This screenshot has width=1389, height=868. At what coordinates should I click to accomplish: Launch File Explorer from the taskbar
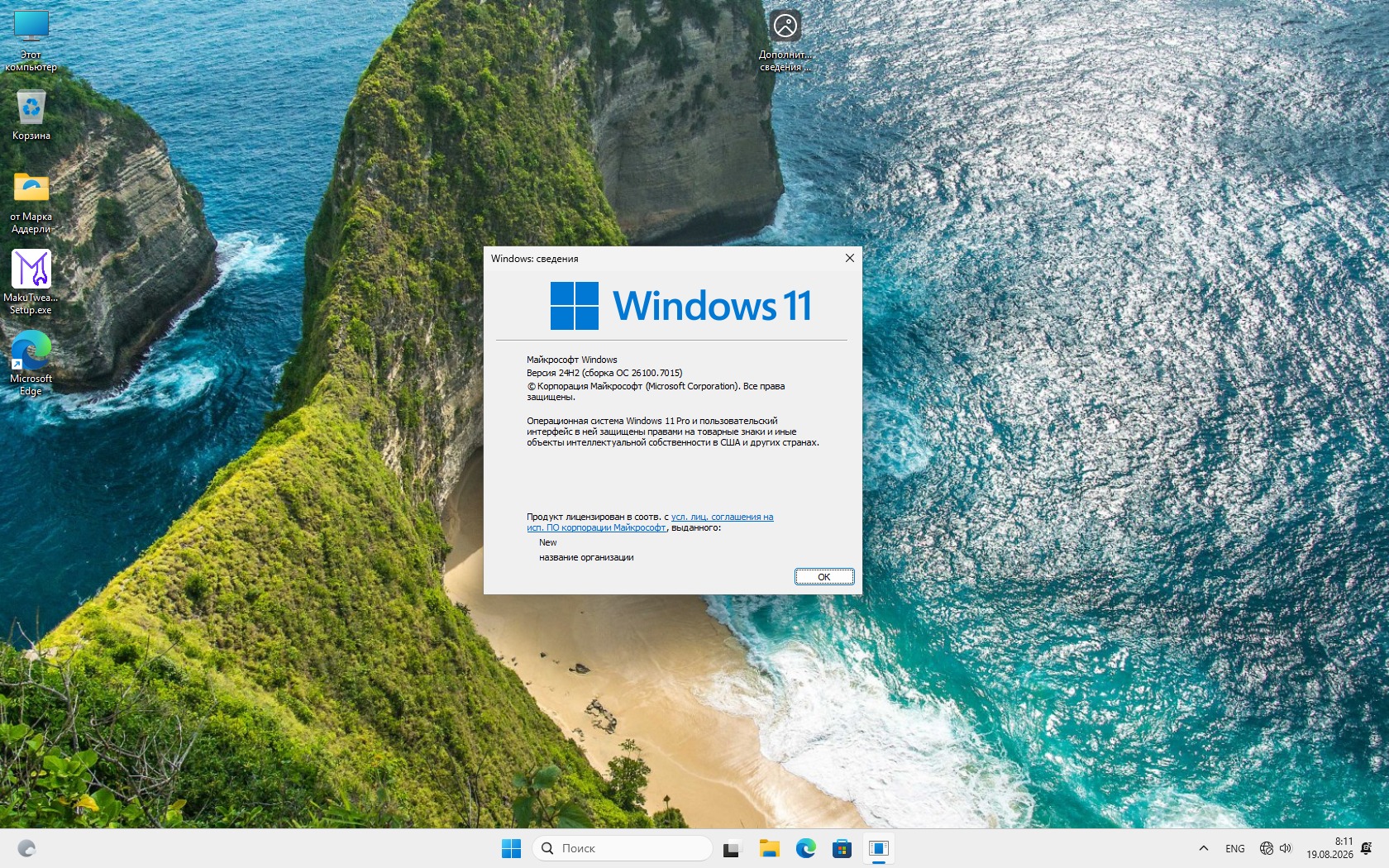coord(770,848)
